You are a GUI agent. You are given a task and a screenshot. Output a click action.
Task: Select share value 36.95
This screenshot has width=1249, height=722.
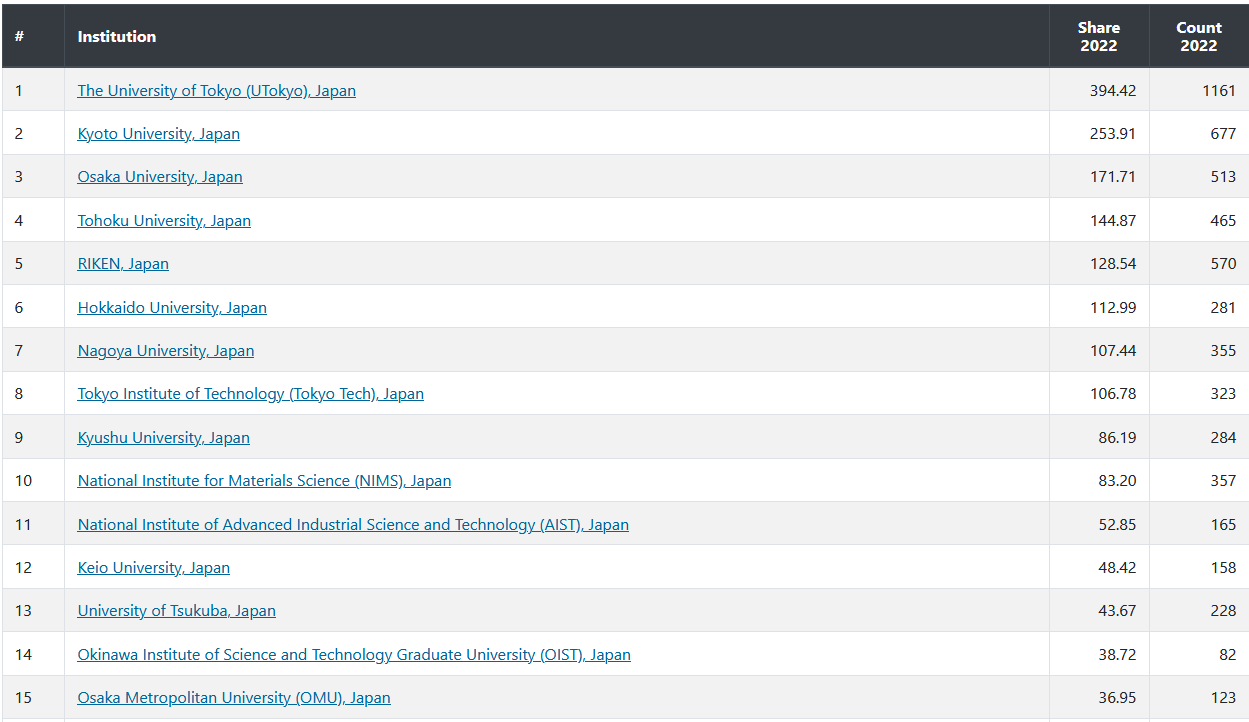point(1117,698)
